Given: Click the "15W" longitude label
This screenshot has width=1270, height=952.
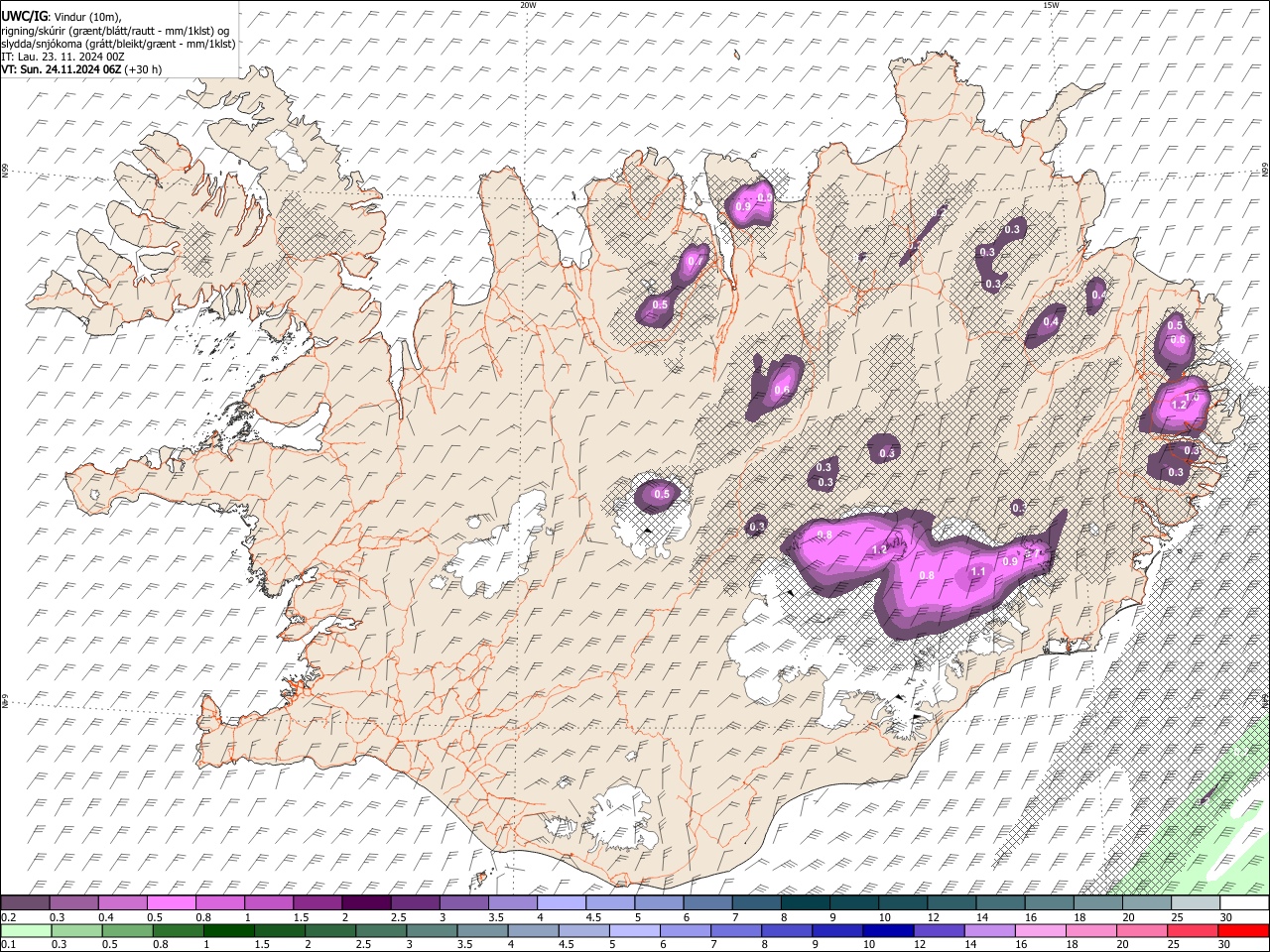Looking at the screenshot, I should [1051, 5].
